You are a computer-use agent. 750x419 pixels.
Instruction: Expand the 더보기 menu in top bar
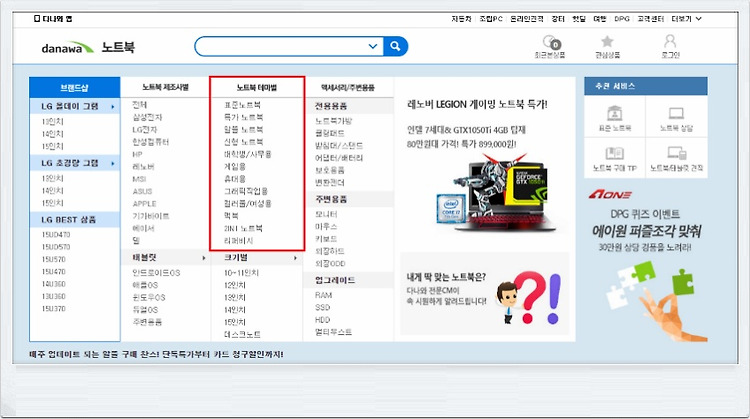(x=686, y=19)
